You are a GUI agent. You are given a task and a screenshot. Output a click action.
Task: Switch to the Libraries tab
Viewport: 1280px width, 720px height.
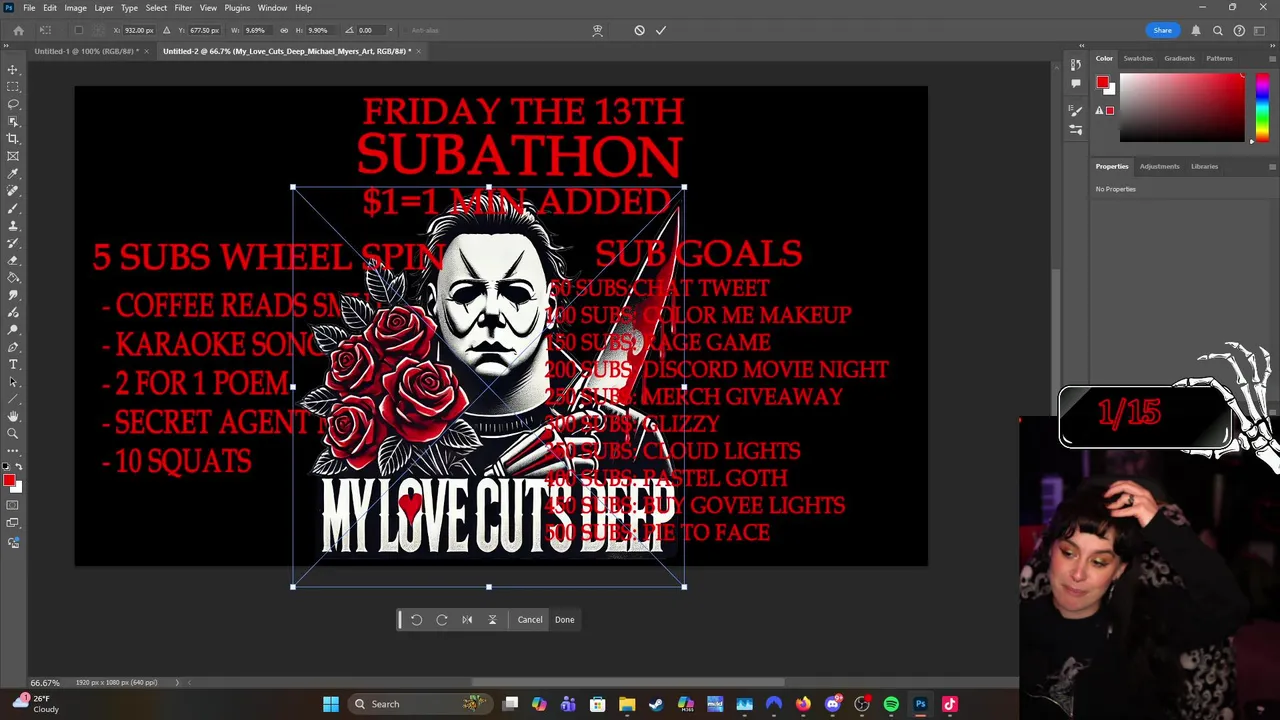[1204, 166]
